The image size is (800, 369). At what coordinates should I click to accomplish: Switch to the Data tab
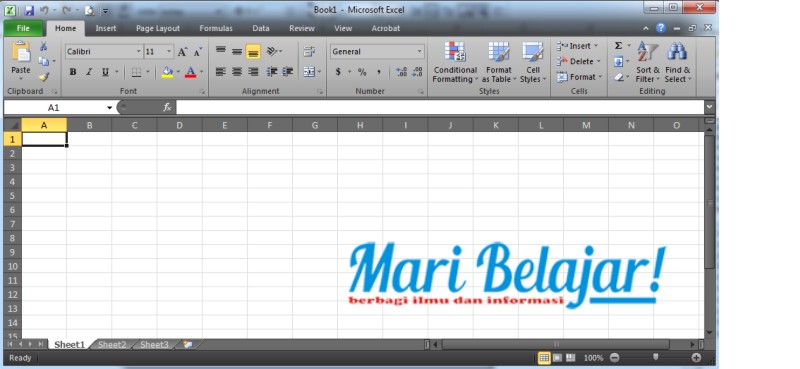click(261, 29)
